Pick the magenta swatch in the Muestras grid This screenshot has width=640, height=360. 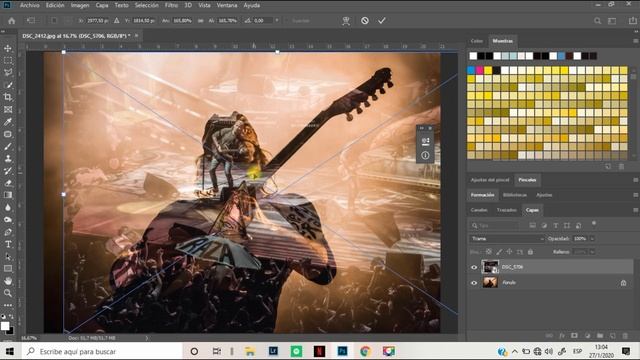(480, 70)
